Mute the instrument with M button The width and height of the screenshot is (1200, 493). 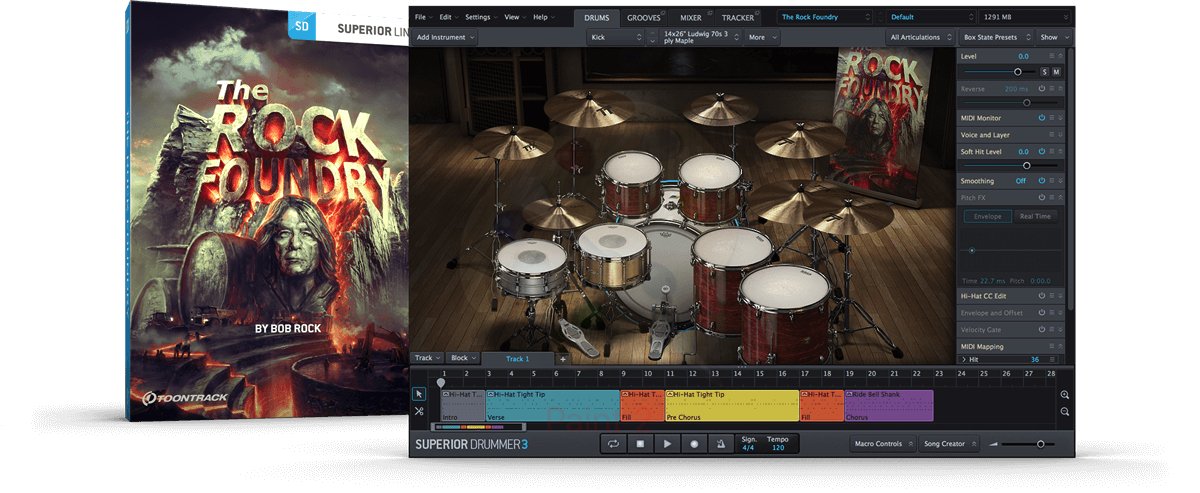(x=1057, y=72)
